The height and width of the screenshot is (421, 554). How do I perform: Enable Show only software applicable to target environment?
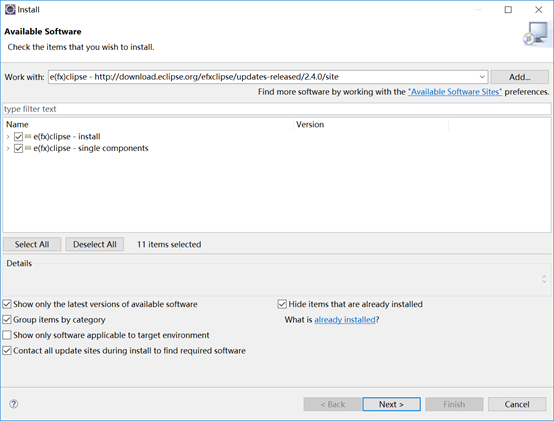pyautogui.click(x=7, y=335)
